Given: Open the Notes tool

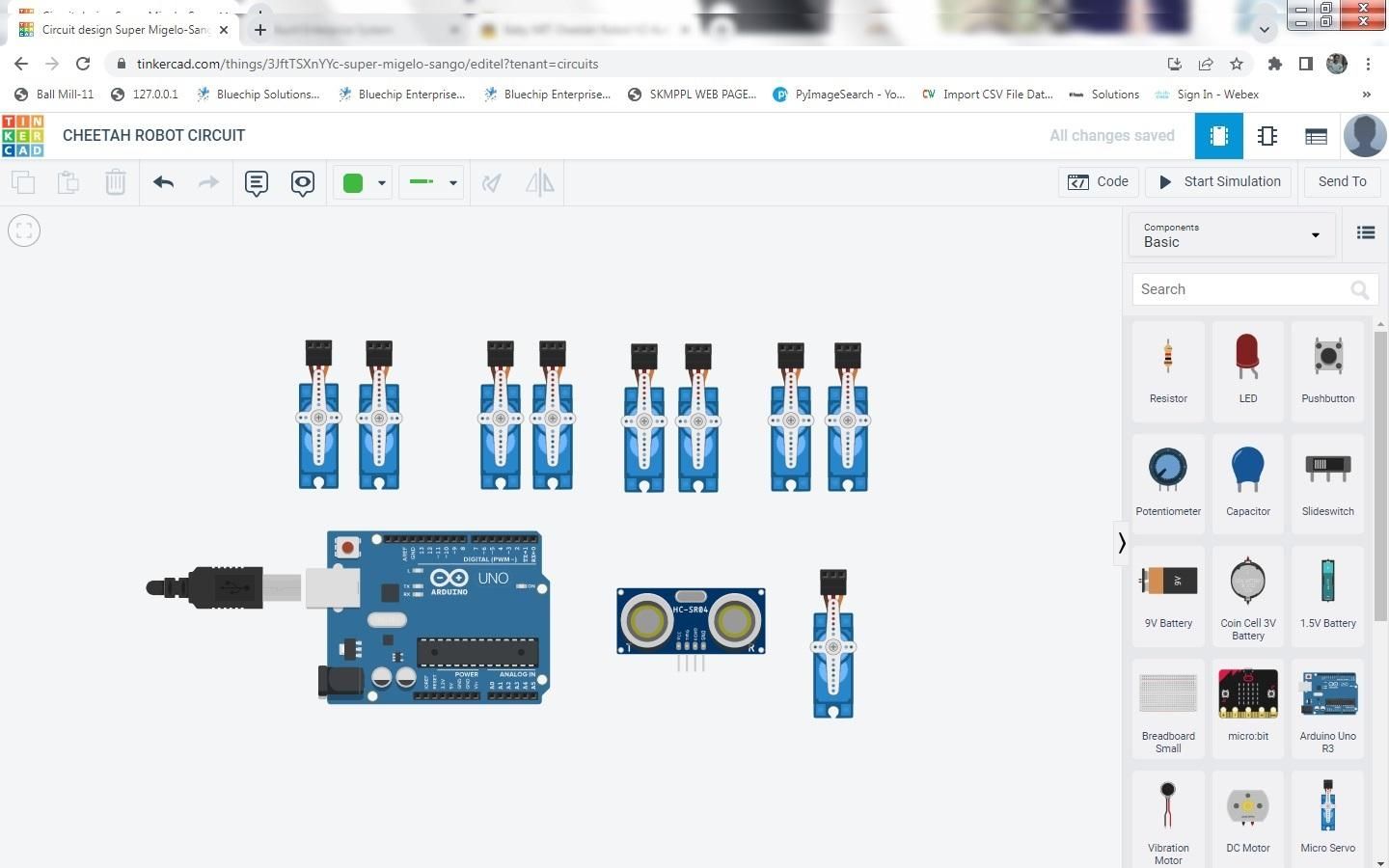Looking at the screenshot, I should click(256, 182).
